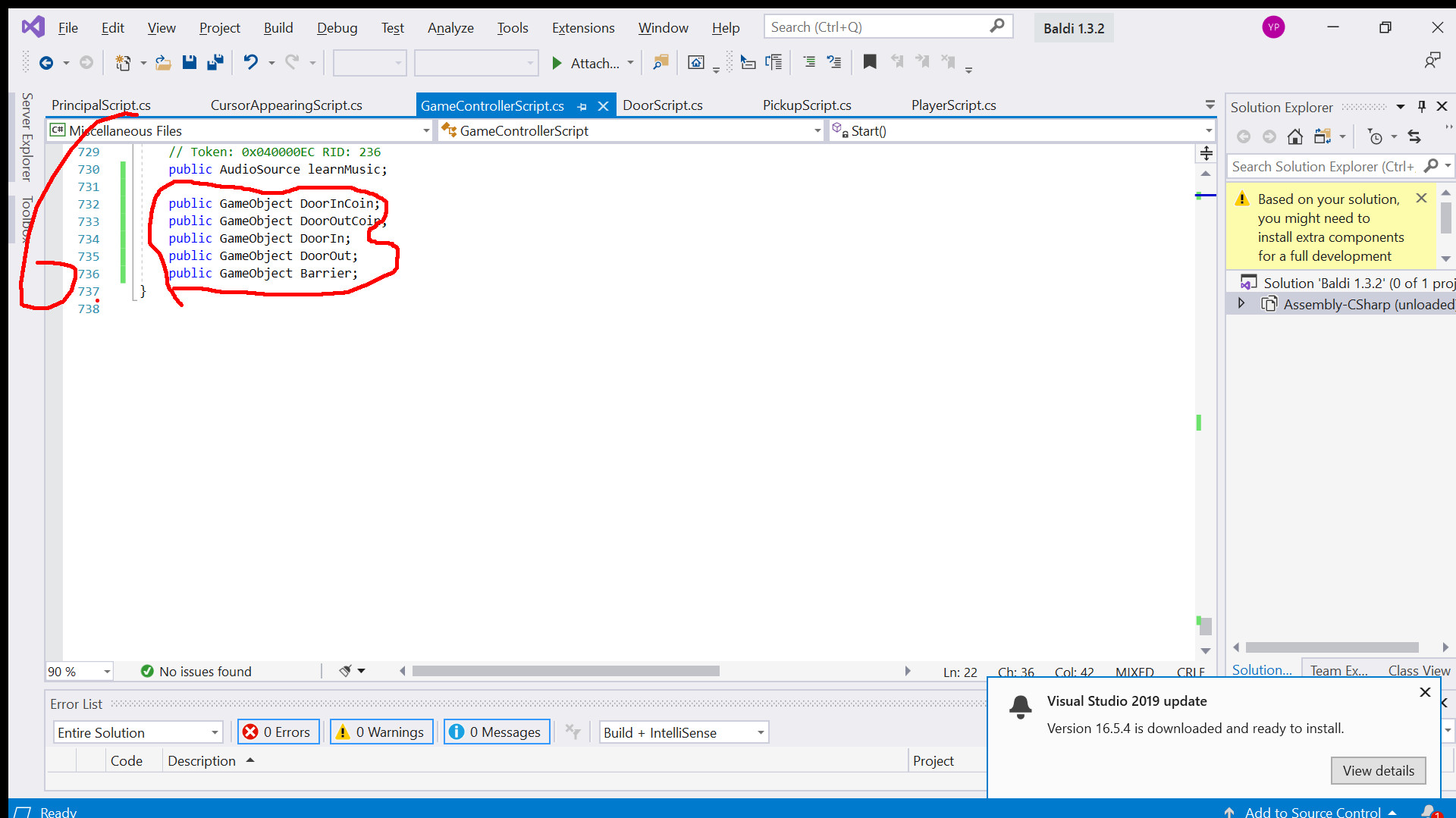Click the Live Share icon
1456x818 pixels.
click(x=1432, y=61)
